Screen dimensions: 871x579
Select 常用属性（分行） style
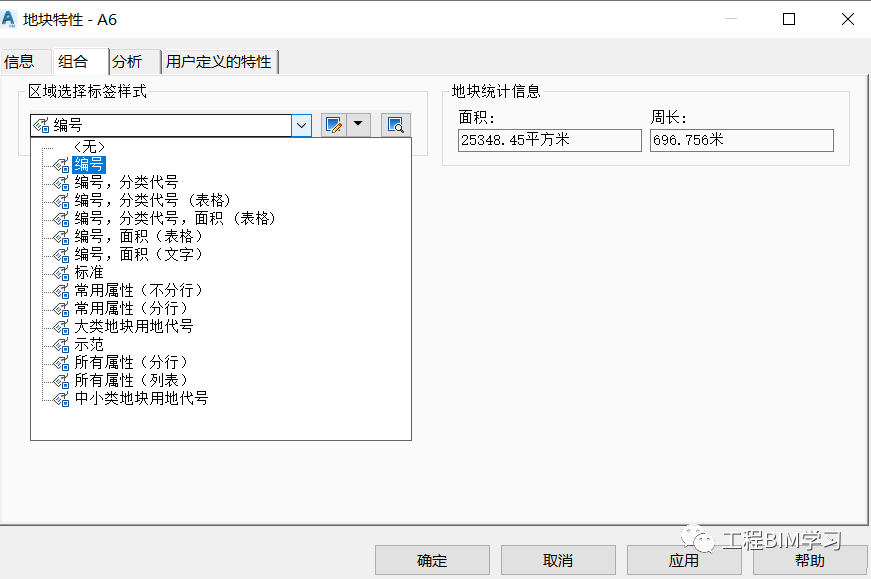[132, 308]
